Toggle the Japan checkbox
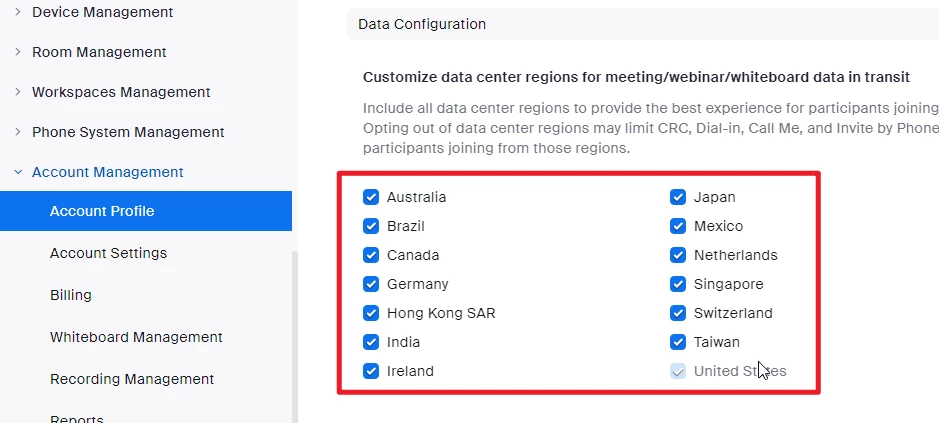Viewport: 939px width, 423px height. [x=678, y=197]
